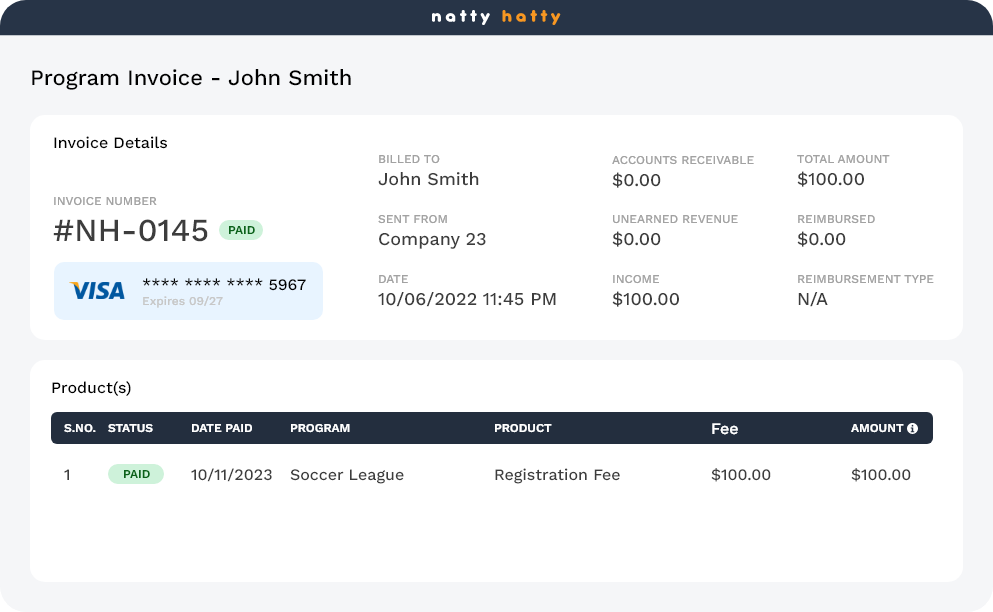Open the DATE PAID column header
Screen dimensions: 993x612
pos(221,428)
